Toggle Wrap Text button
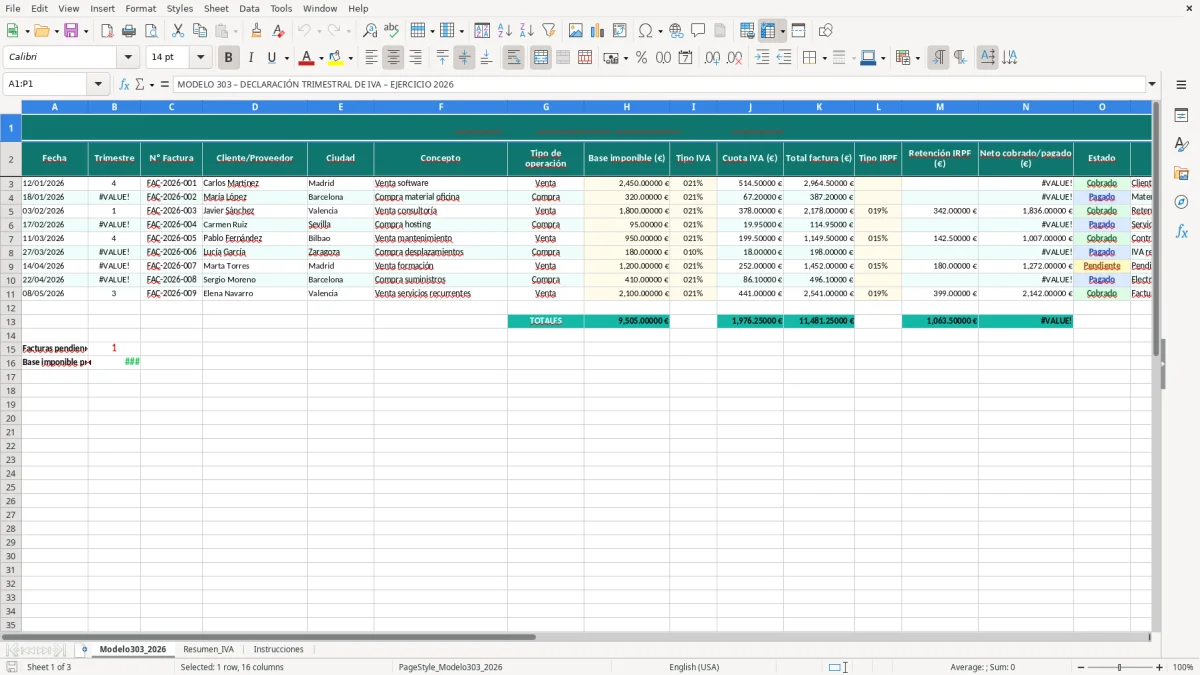Screen dimensions: 1200x675 click(513, 58)
